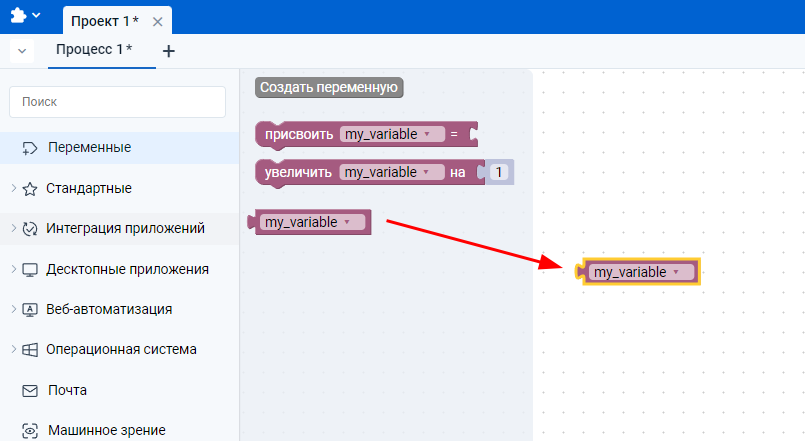
Task: Click the Переменные tag icon
Action: pos(30,148)
